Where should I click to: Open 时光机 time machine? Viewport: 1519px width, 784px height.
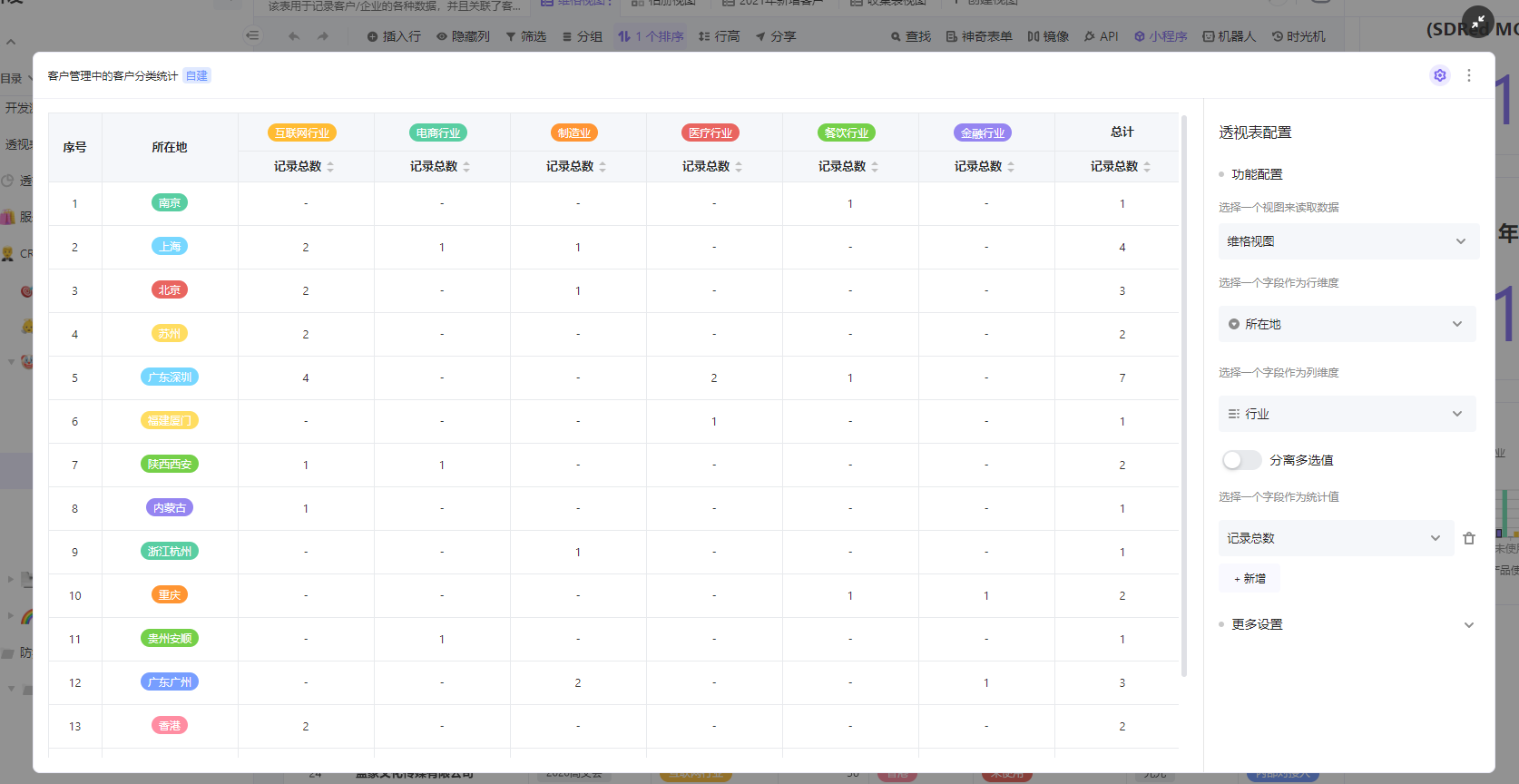(1298, 36)
